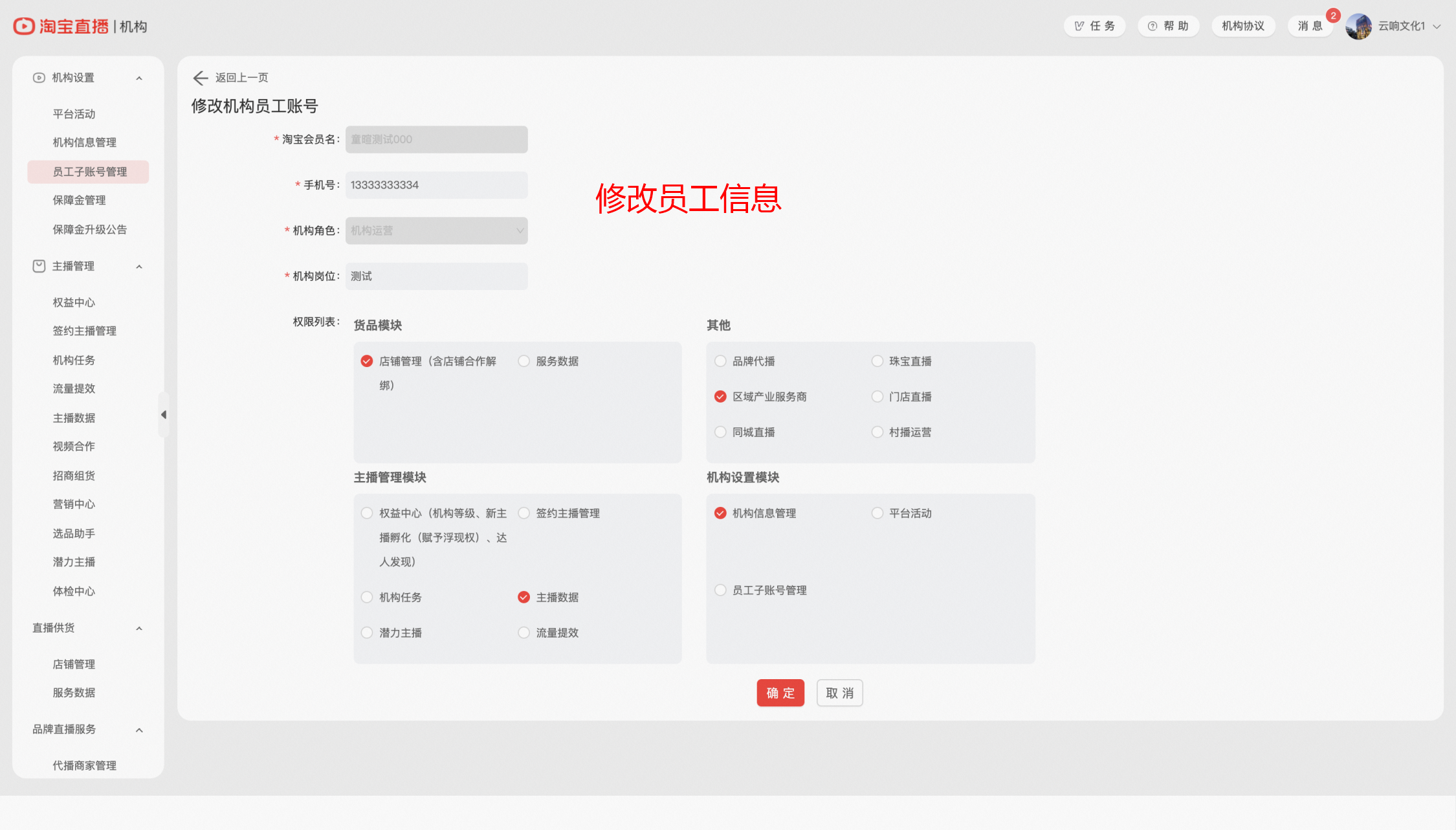The width and height of the screenshot is (1456, 830).
Task: Open 平台活动 in the sidebar
Action: click(x=74, y=114)
